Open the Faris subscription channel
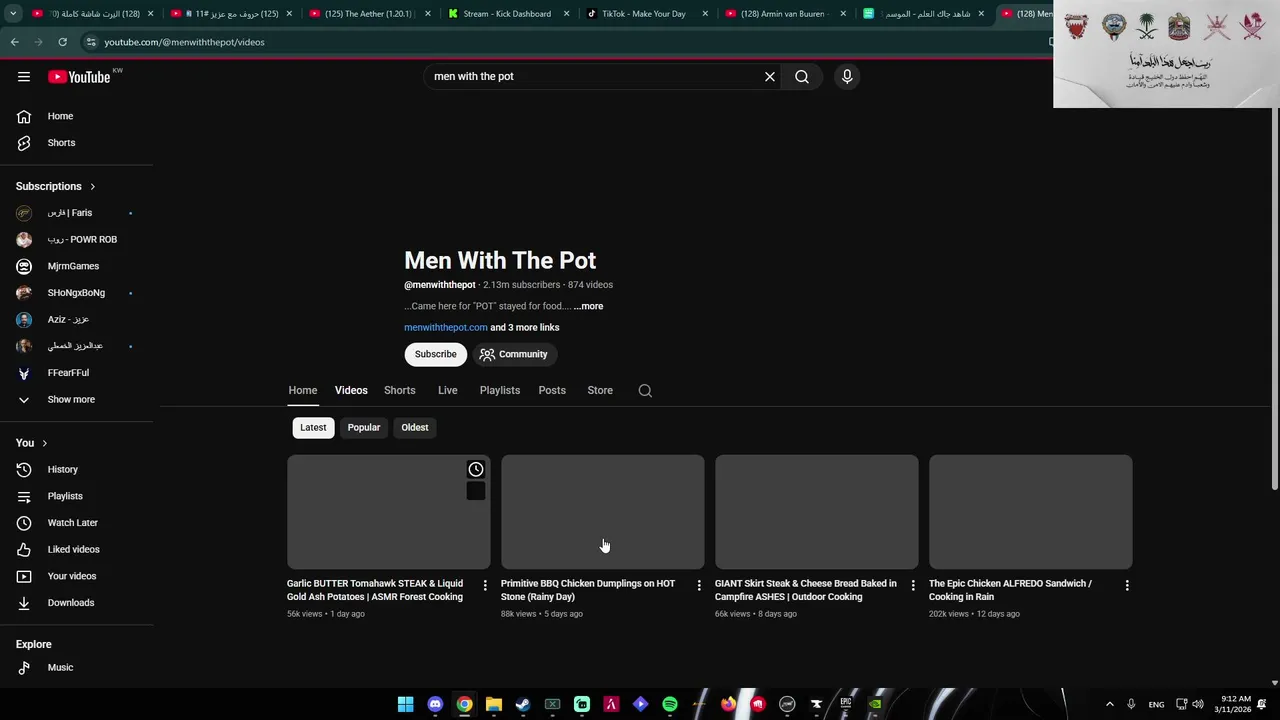This screenshot has width=1280, height=720. coord(76,213)
